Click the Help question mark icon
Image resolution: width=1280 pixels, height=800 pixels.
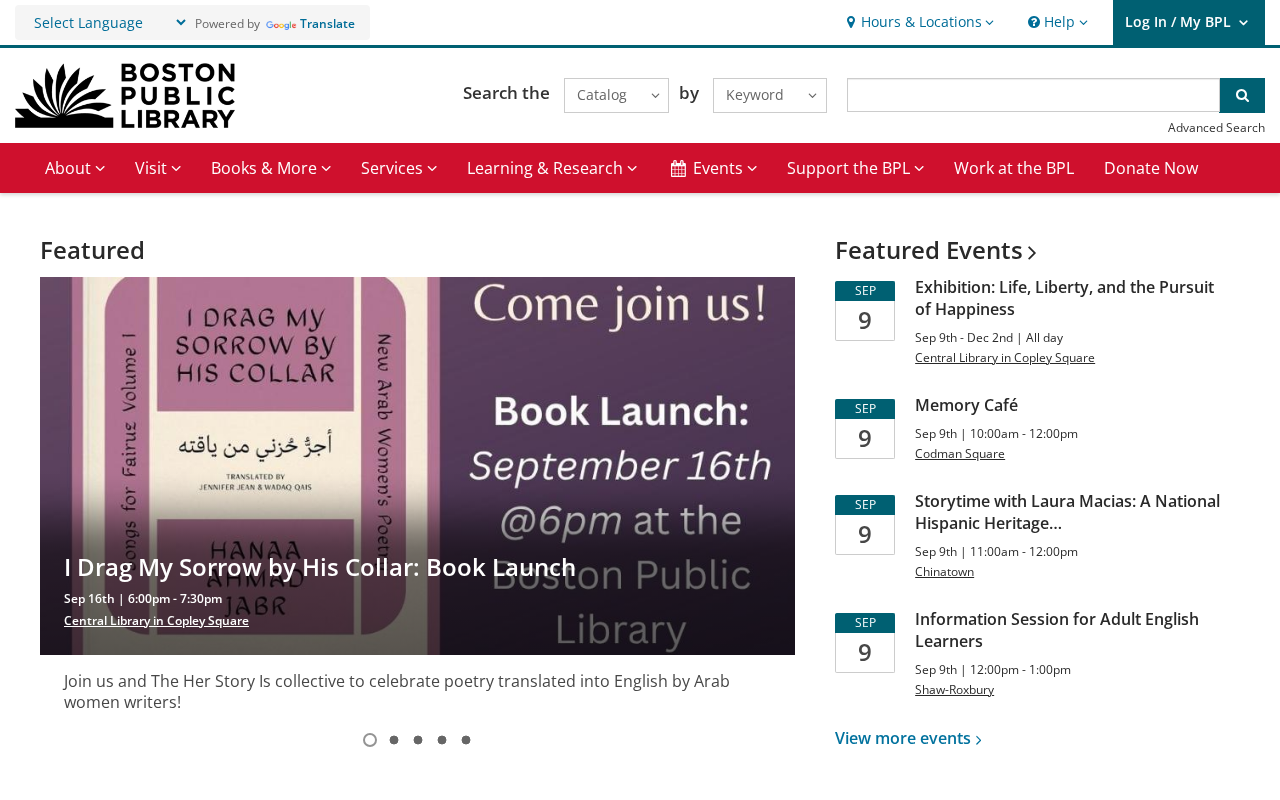(x=1034, y=22)
